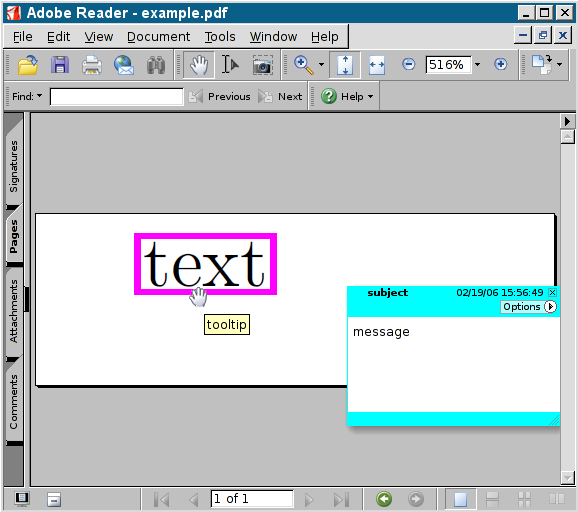Image resolution: width=578 pixels, height=512 pixels.
Task: Click the page number field
Action: [x=252, y=499]
